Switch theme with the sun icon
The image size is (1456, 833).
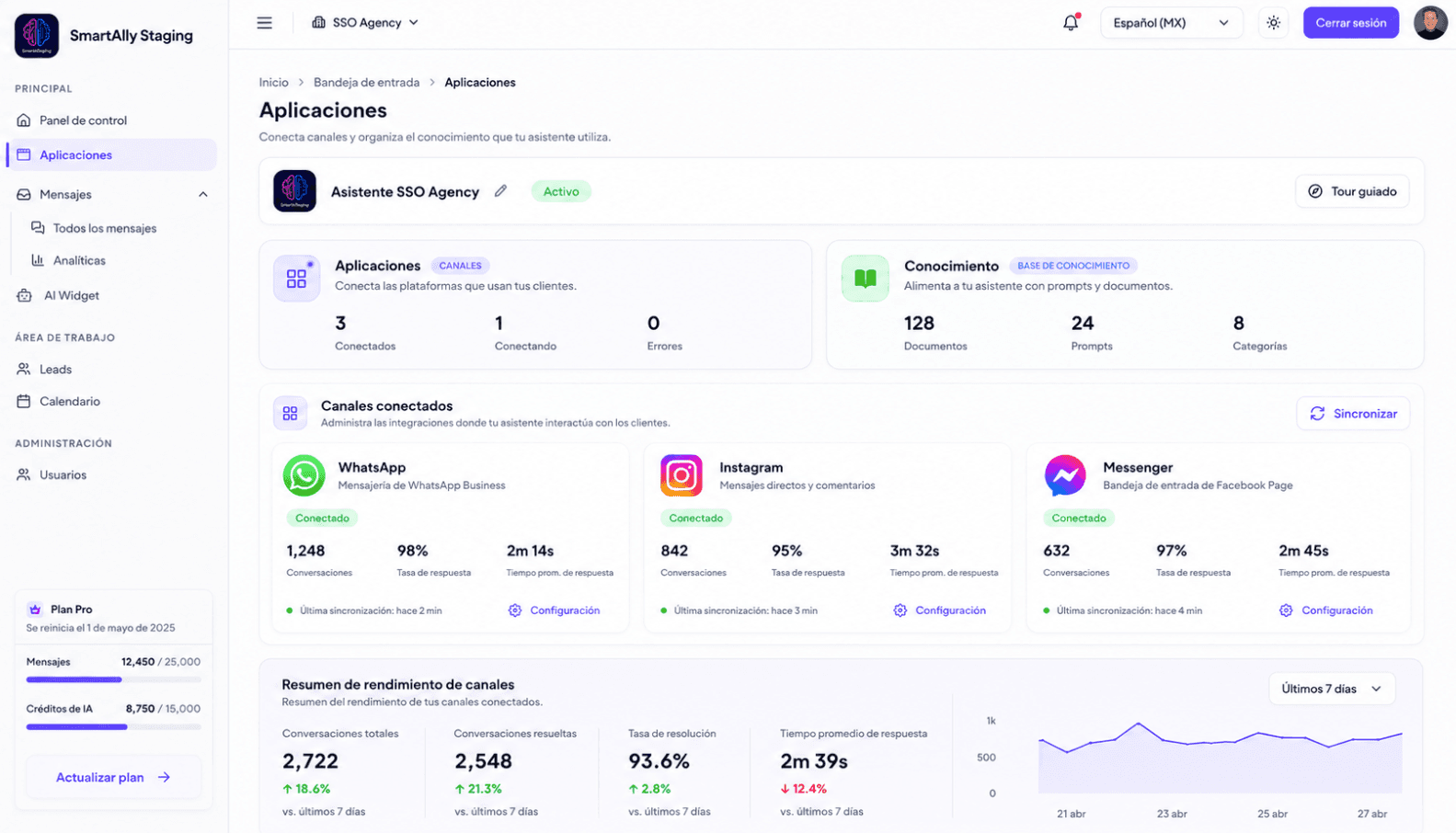[1273, 22]
